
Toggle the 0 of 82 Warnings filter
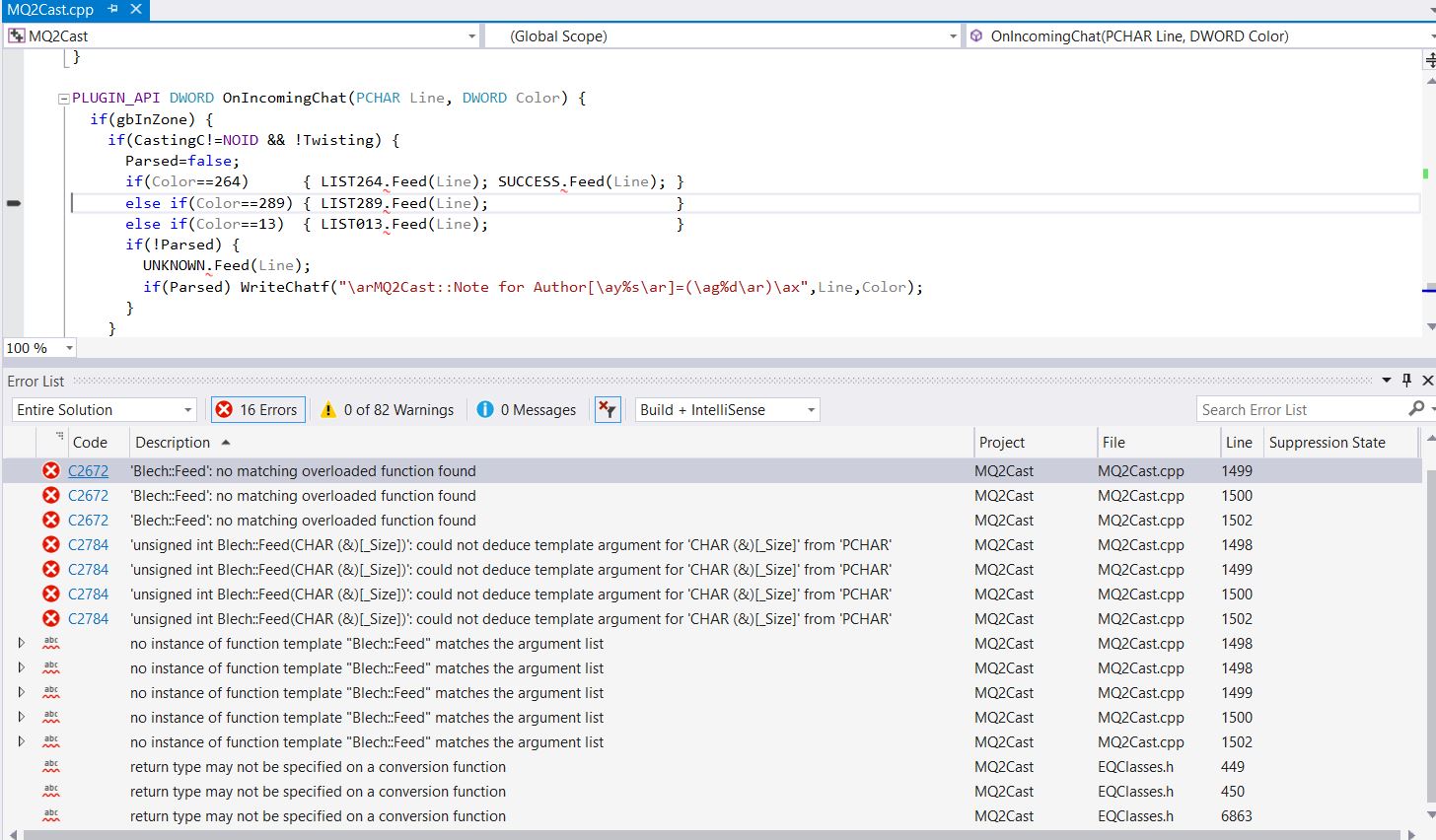[388, 410]
